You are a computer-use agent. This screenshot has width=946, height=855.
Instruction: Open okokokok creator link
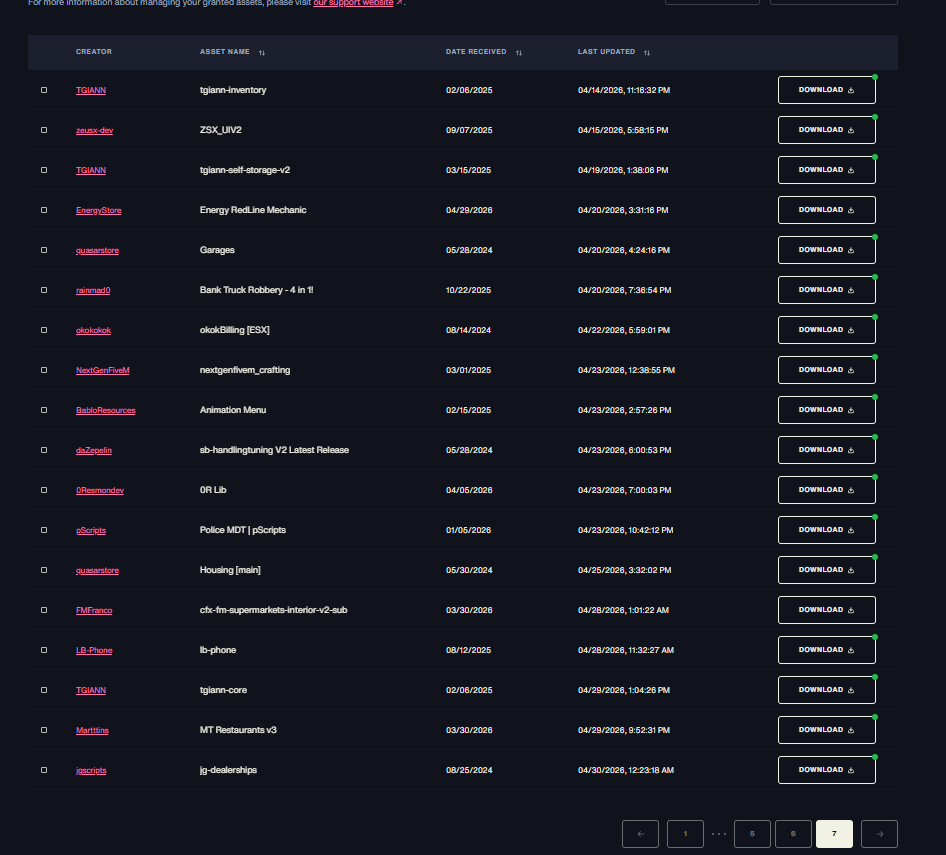pyautogui.click(x=94, y=330)
